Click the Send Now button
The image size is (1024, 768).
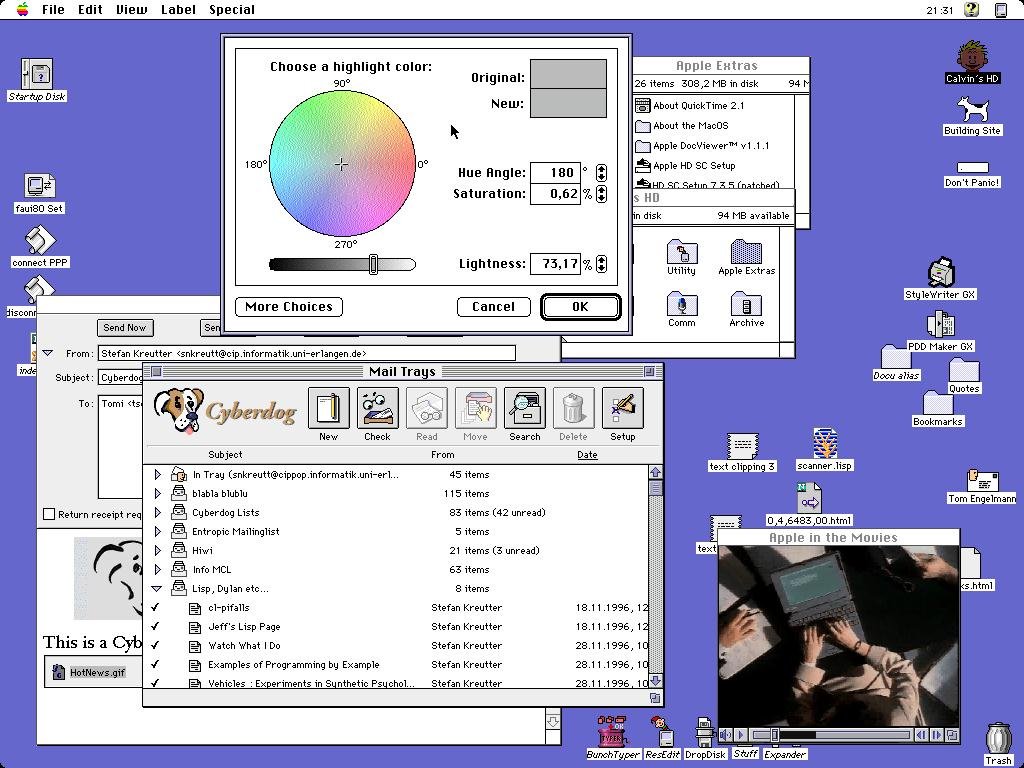point(125,328)
